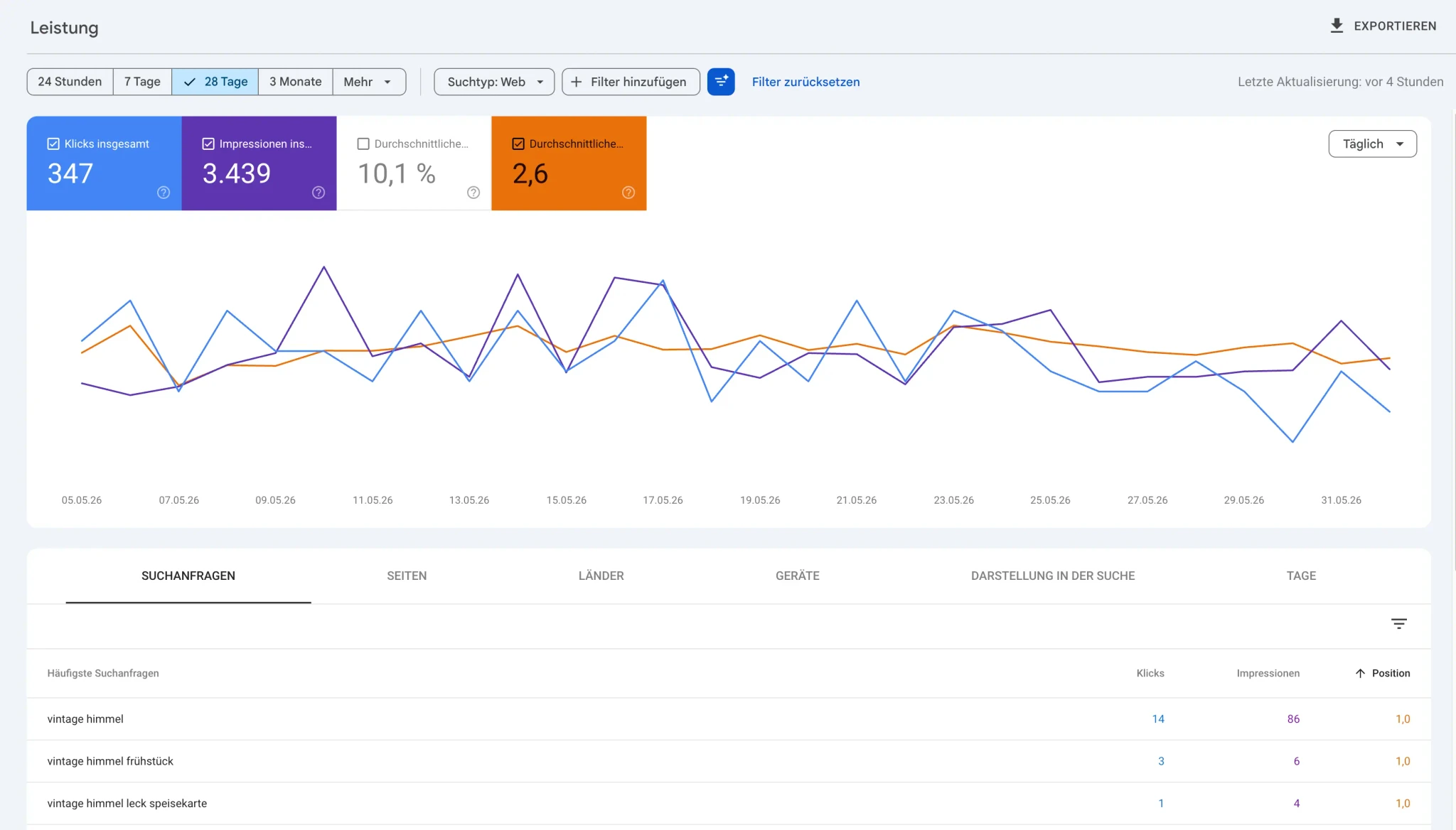The height and width of the screenshot is (830, 1456).
Task: Click clicks value 3 for frühstück row
Action: (1161, 761)
